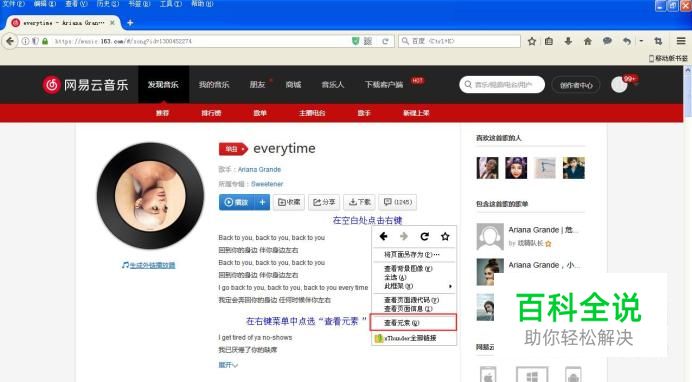692x382 pixels.
Task: Select 查看背景图像 in the context menu
Action: (413, 269)
